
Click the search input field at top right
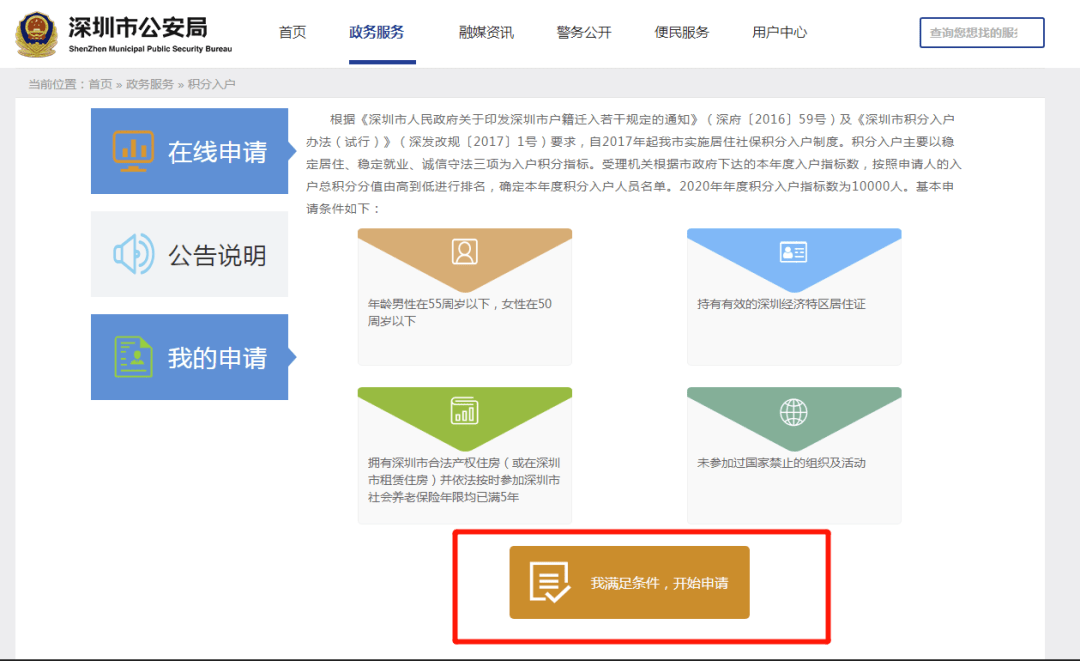point(981,31)
